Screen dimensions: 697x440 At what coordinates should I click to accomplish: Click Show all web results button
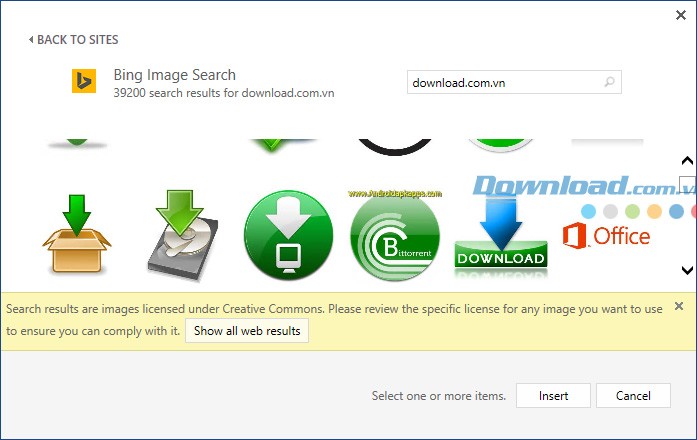247,331
